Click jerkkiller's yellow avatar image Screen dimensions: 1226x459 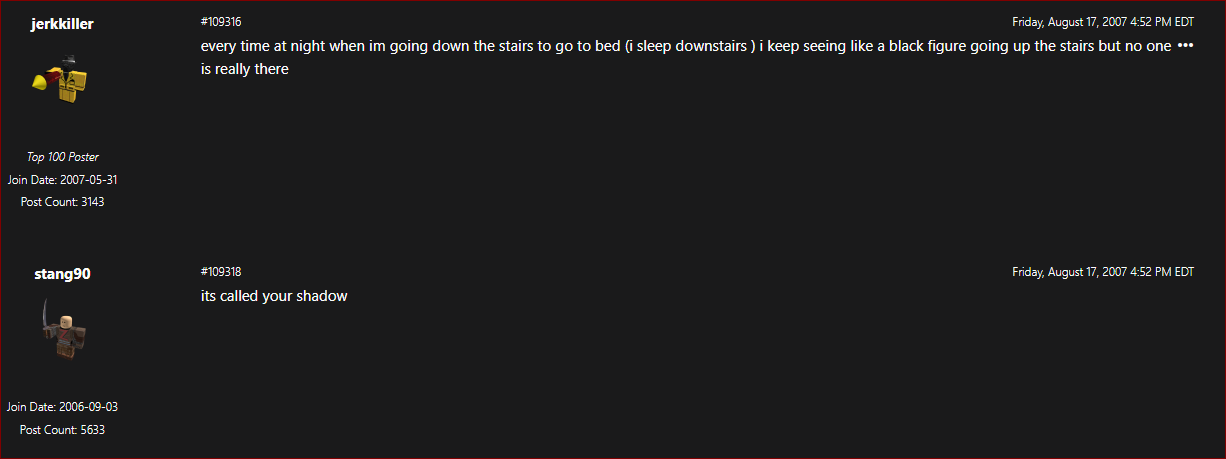pos(62,83)
